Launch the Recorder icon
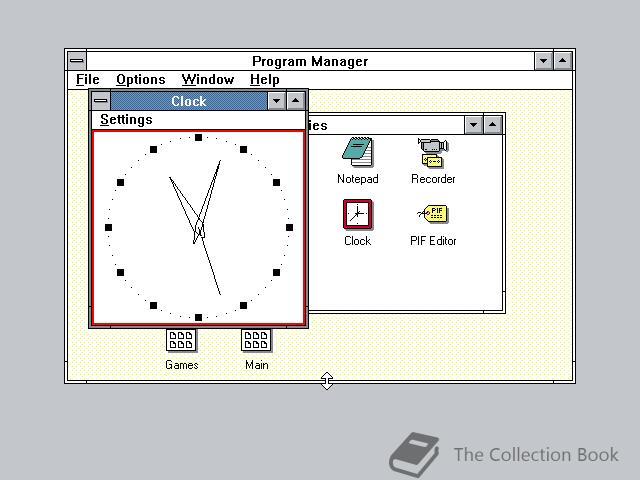 point(433,153)
